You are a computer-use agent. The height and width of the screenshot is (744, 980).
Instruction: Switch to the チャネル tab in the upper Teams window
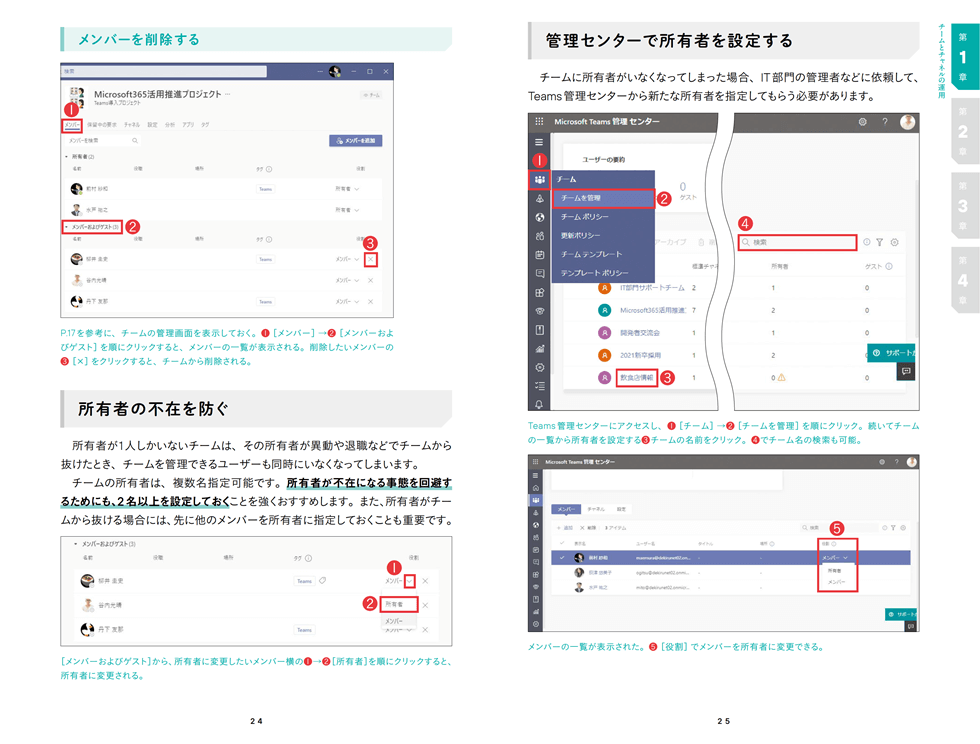pyautogui.click(x=131, y=124)
